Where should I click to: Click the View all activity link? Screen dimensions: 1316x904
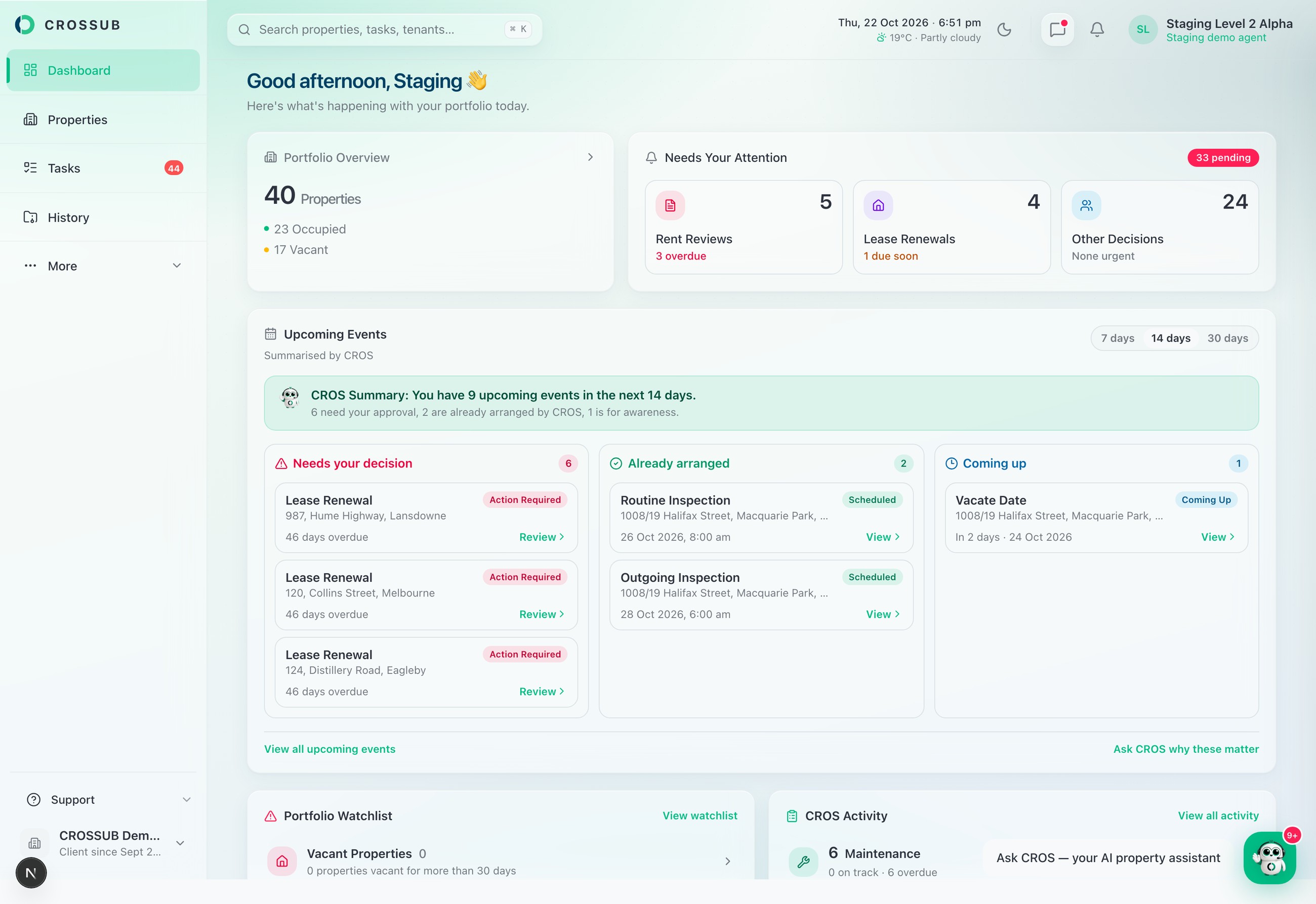[1218, 815]
